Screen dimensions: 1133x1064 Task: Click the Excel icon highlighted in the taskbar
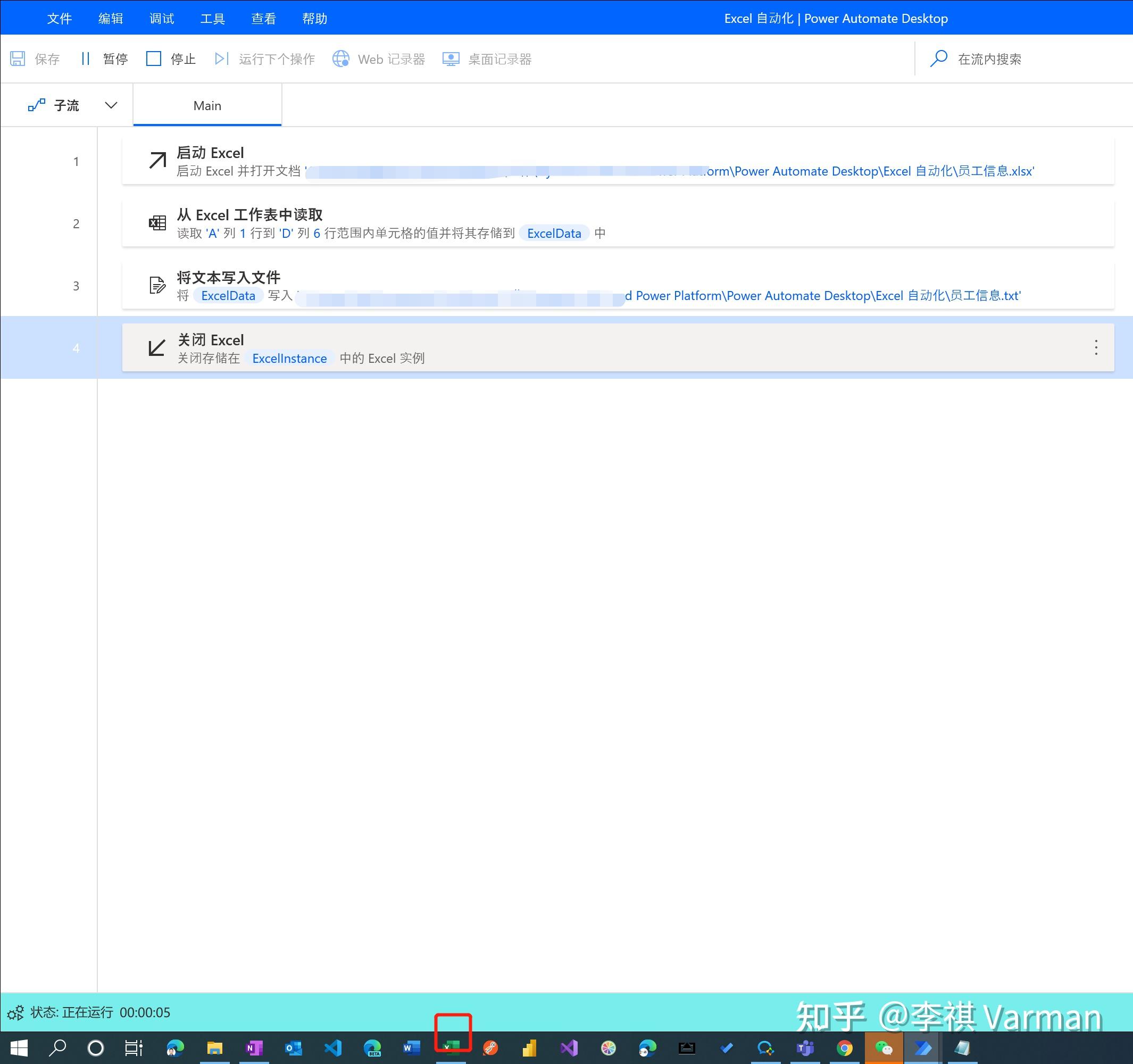click(452, 1048)
